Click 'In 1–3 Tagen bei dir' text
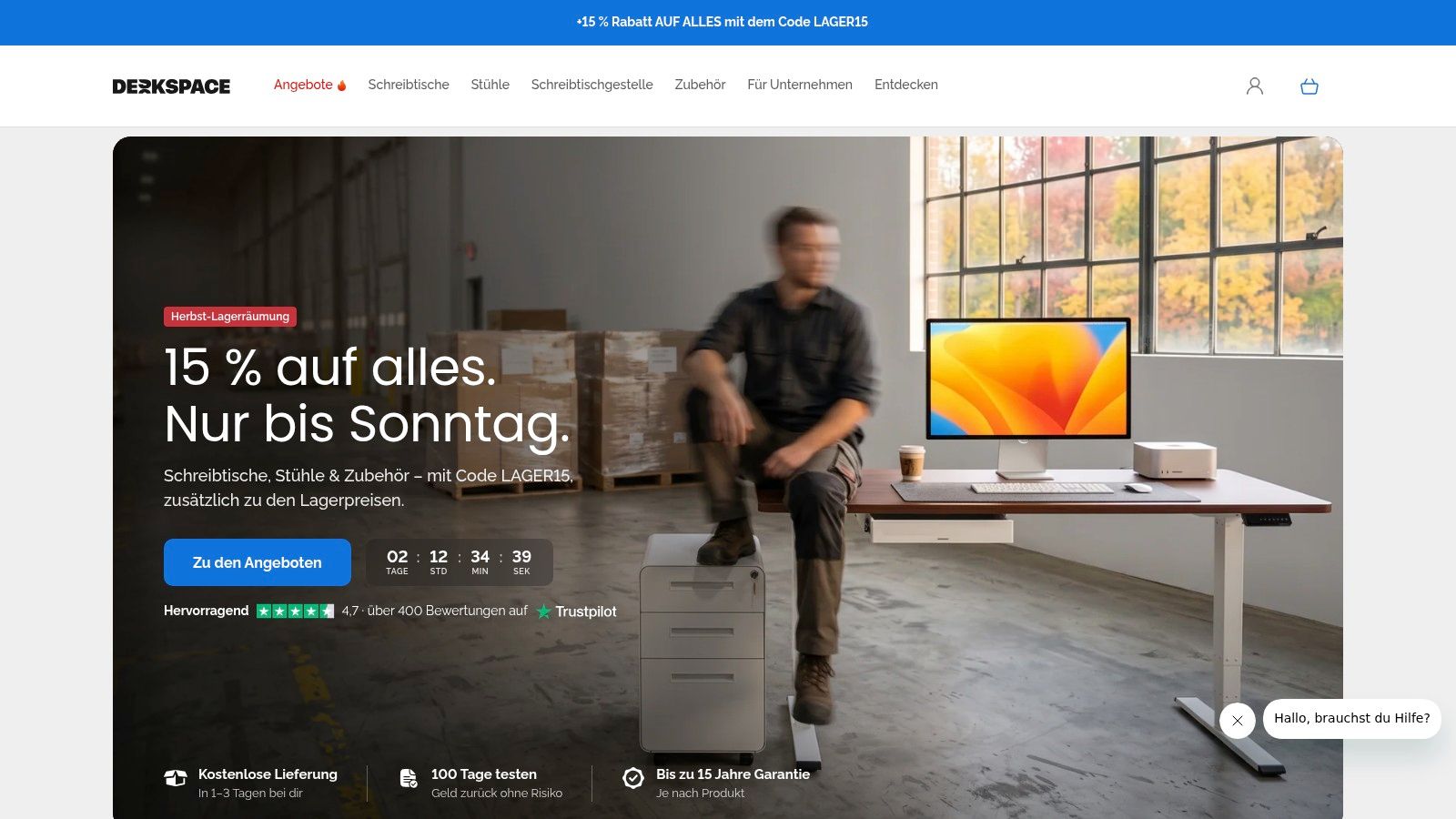This screenshot has height=819, width=1456. [x=250, y=794]
